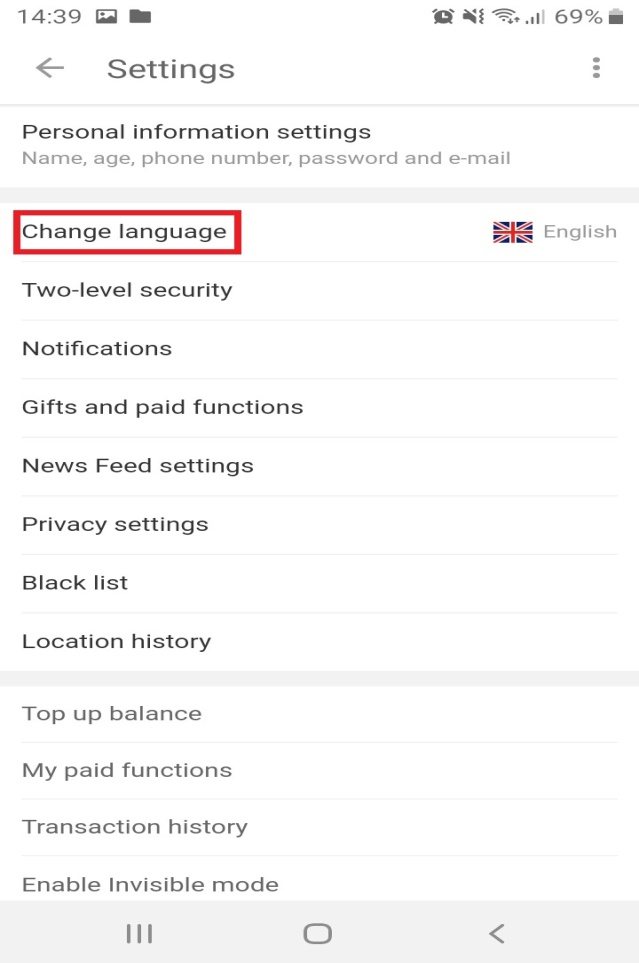
Task: Open News Feed settings
Action: click(320, 466)
